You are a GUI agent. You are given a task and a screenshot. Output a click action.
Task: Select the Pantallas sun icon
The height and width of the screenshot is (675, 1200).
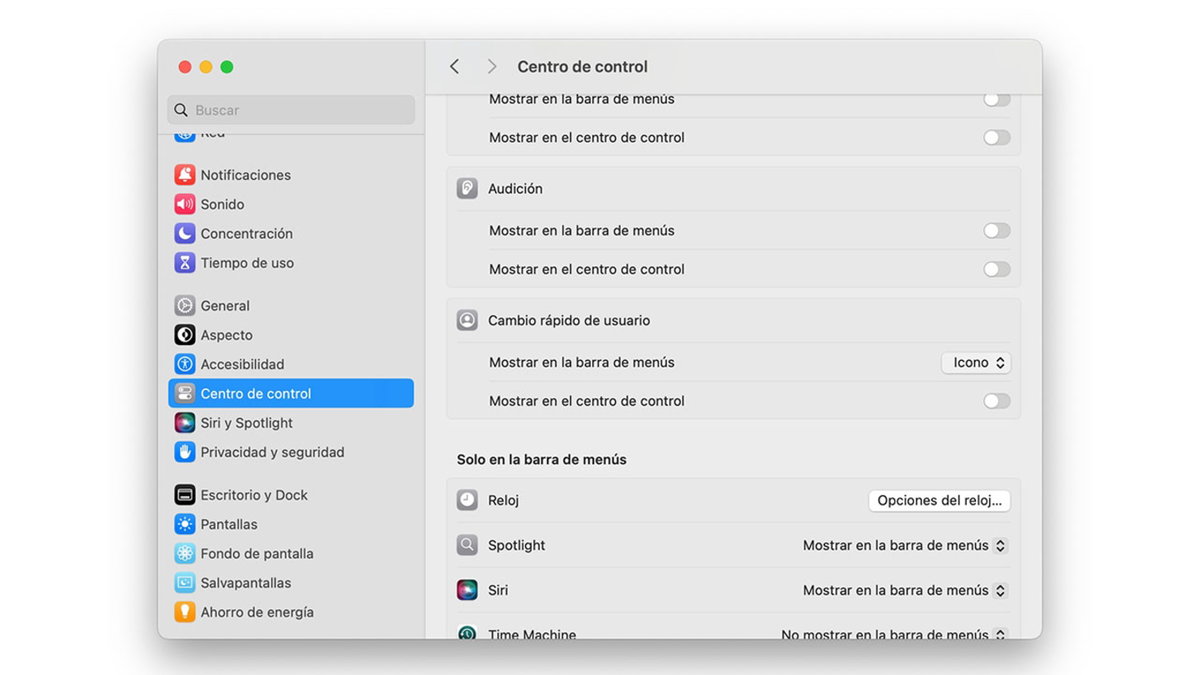tap(185, 524)
